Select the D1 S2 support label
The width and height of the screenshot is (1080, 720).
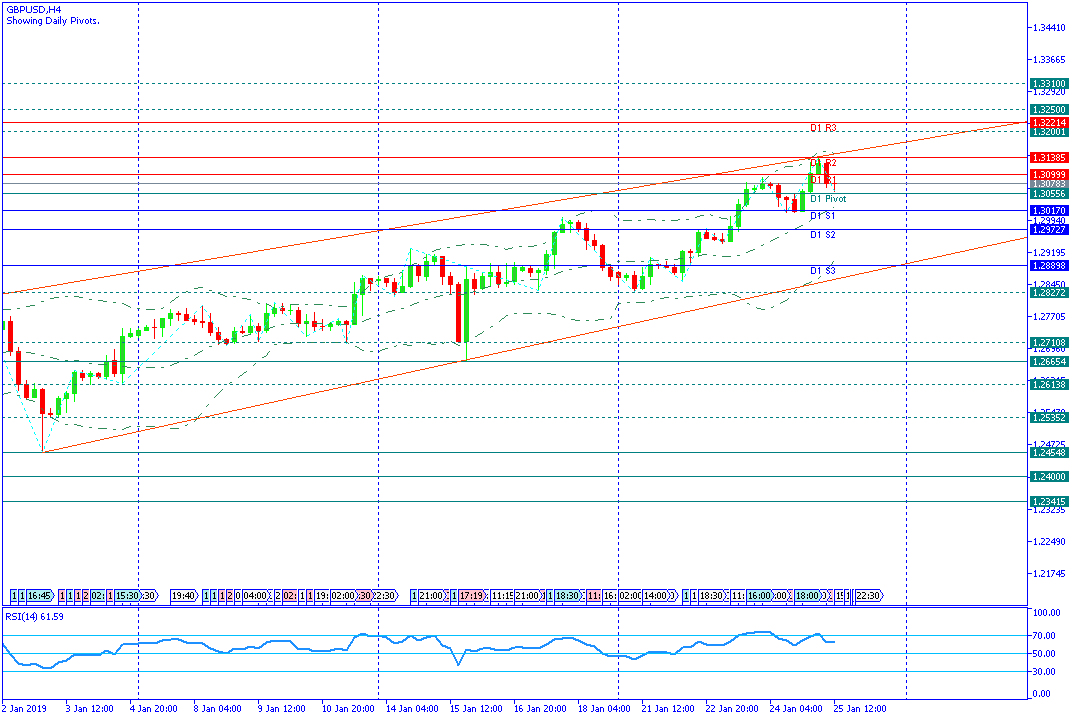click(x=823, y=235)
